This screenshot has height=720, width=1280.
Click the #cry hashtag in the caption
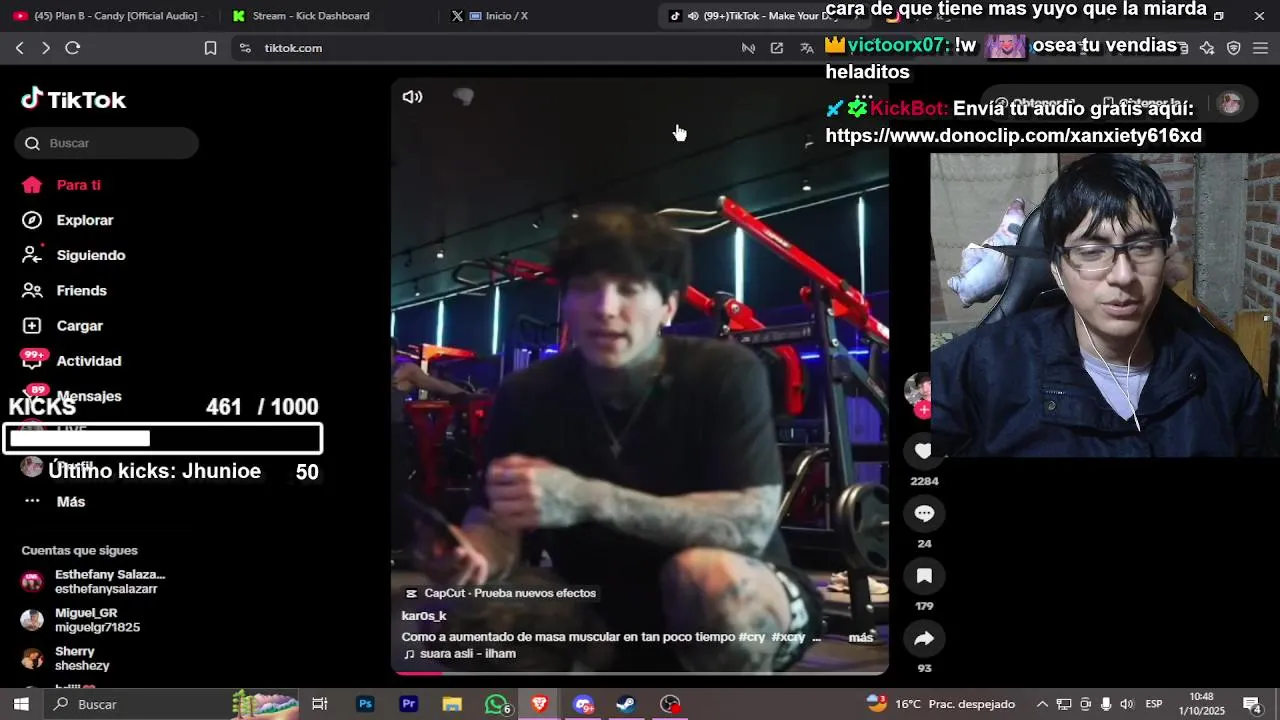[752, 637]
